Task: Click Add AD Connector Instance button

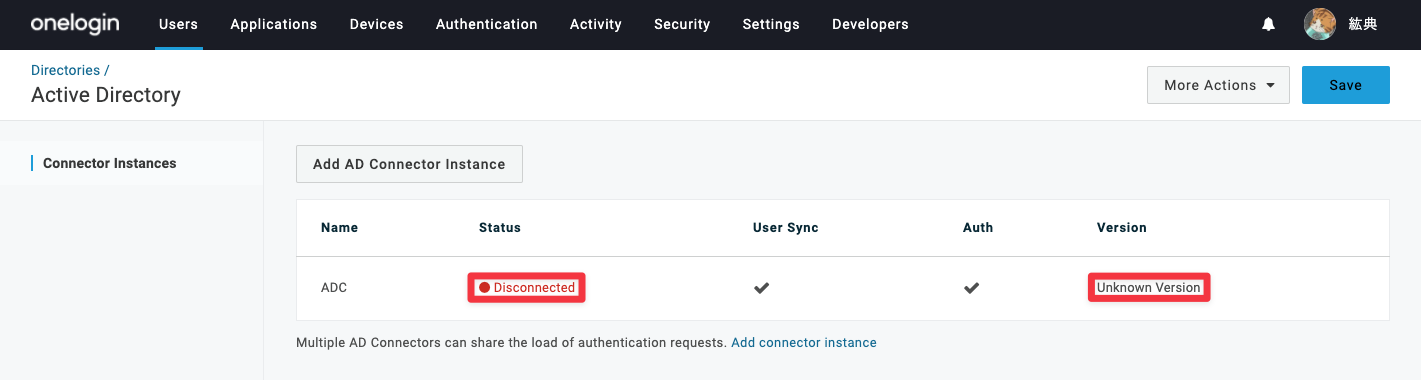Action: pos(409,164)
